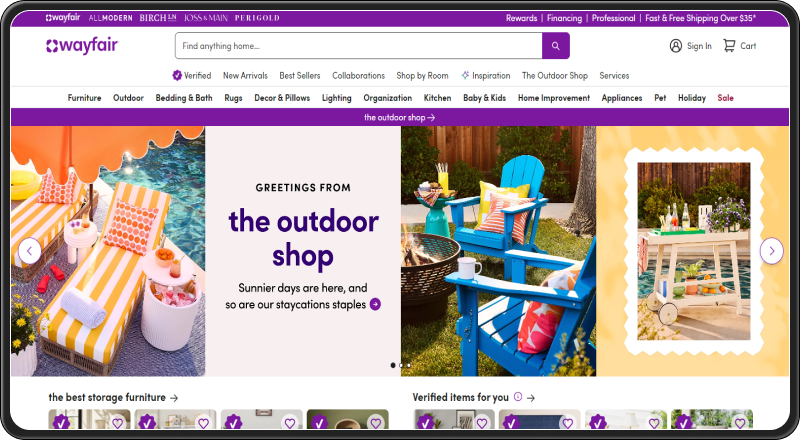Open the blue Adirondack chairs promo image
800x440 pixels.
pos(498,251)
